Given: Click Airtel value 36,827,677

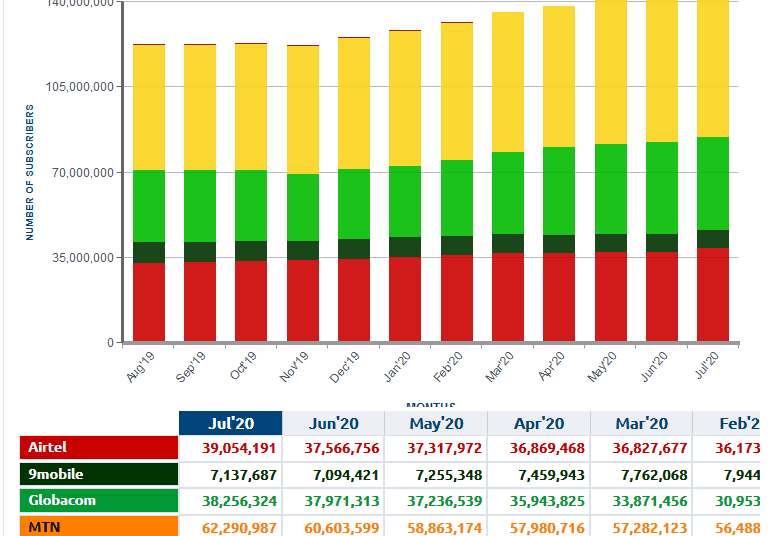Looking at the screenshot, I should coord(650,448).
